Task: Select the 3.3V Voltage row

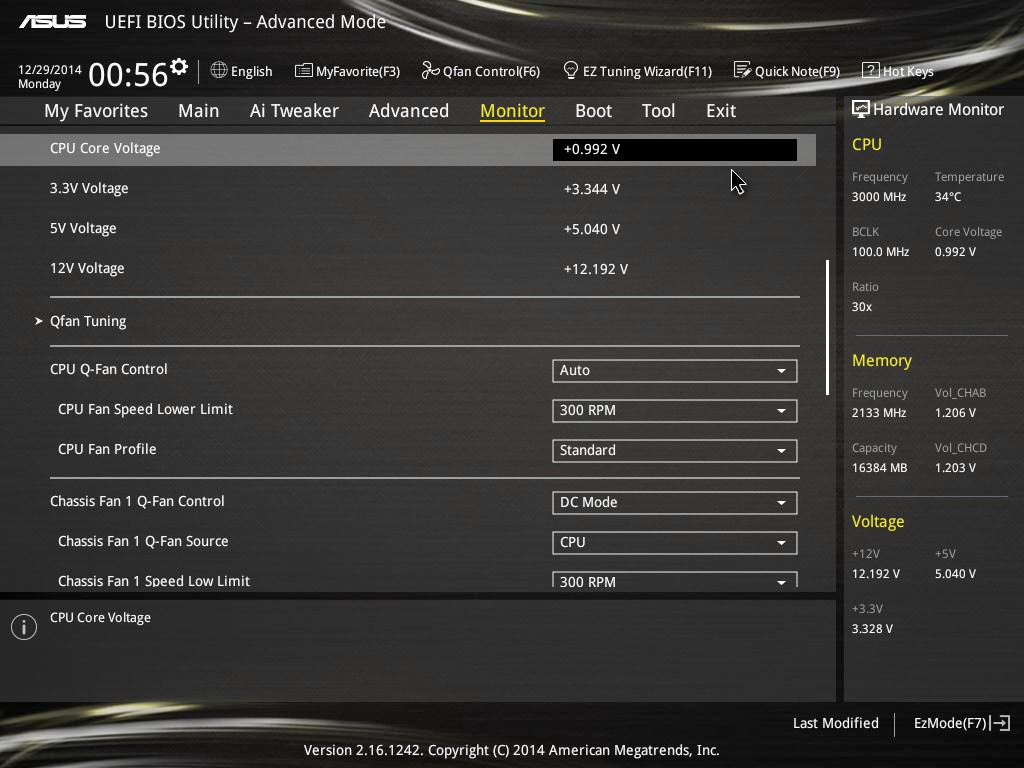Action: click(408, 189)
